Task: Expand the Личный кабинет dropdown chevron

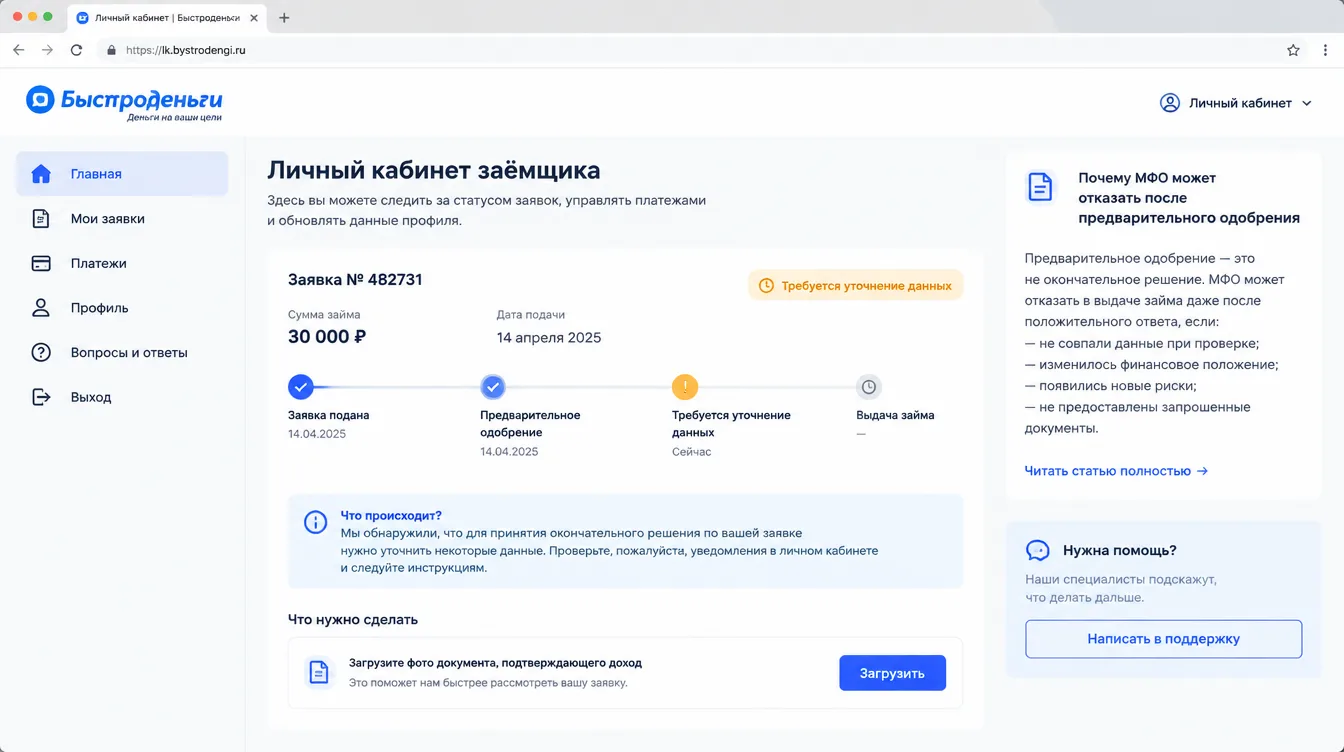Action: click(1306, 103)
